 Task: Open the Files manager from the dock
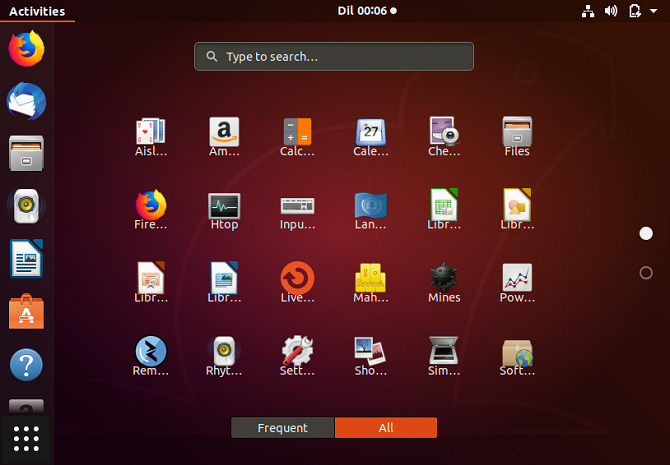26,153
